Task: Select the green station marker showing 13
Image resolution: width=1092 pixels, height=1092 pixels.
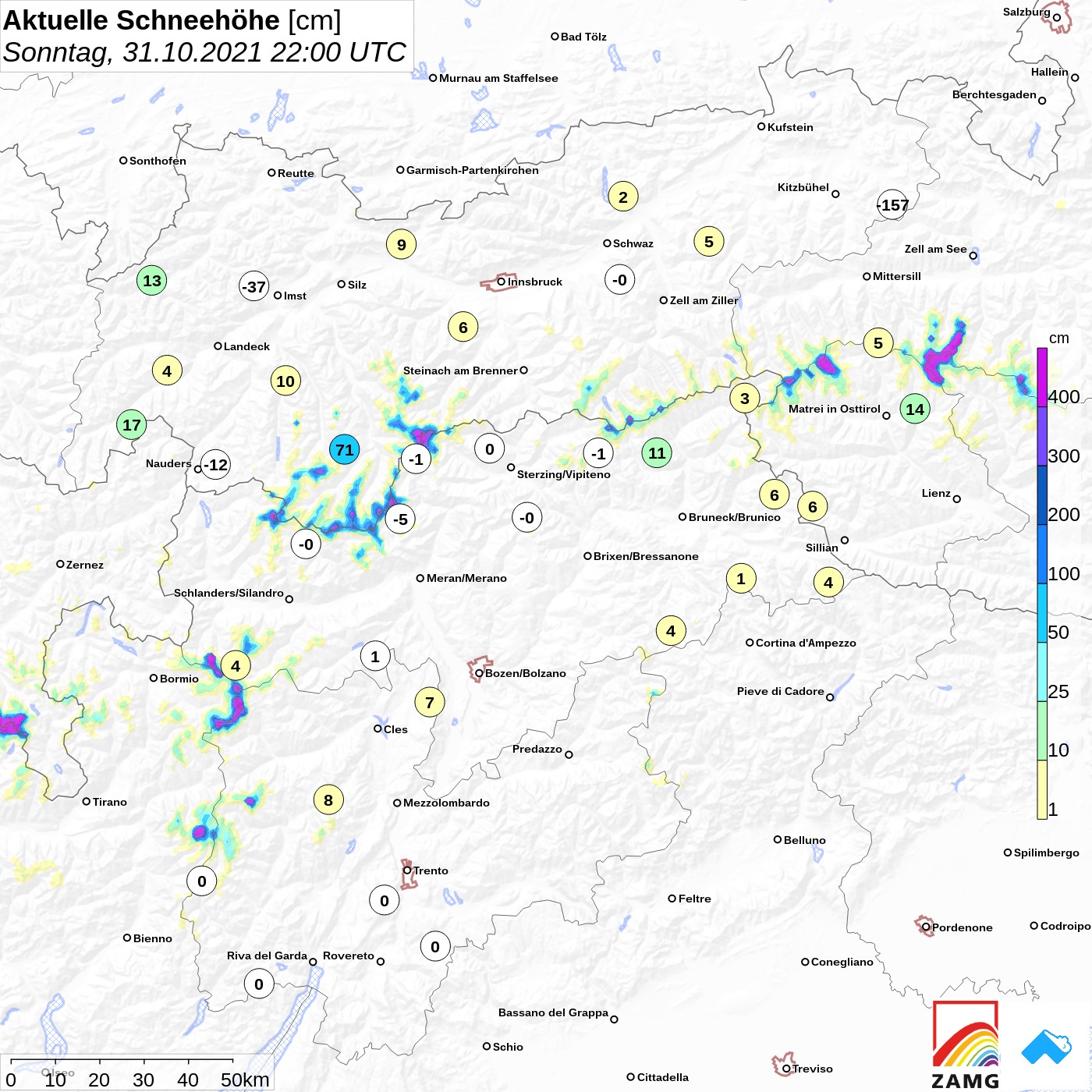Action: click(152, 280)
